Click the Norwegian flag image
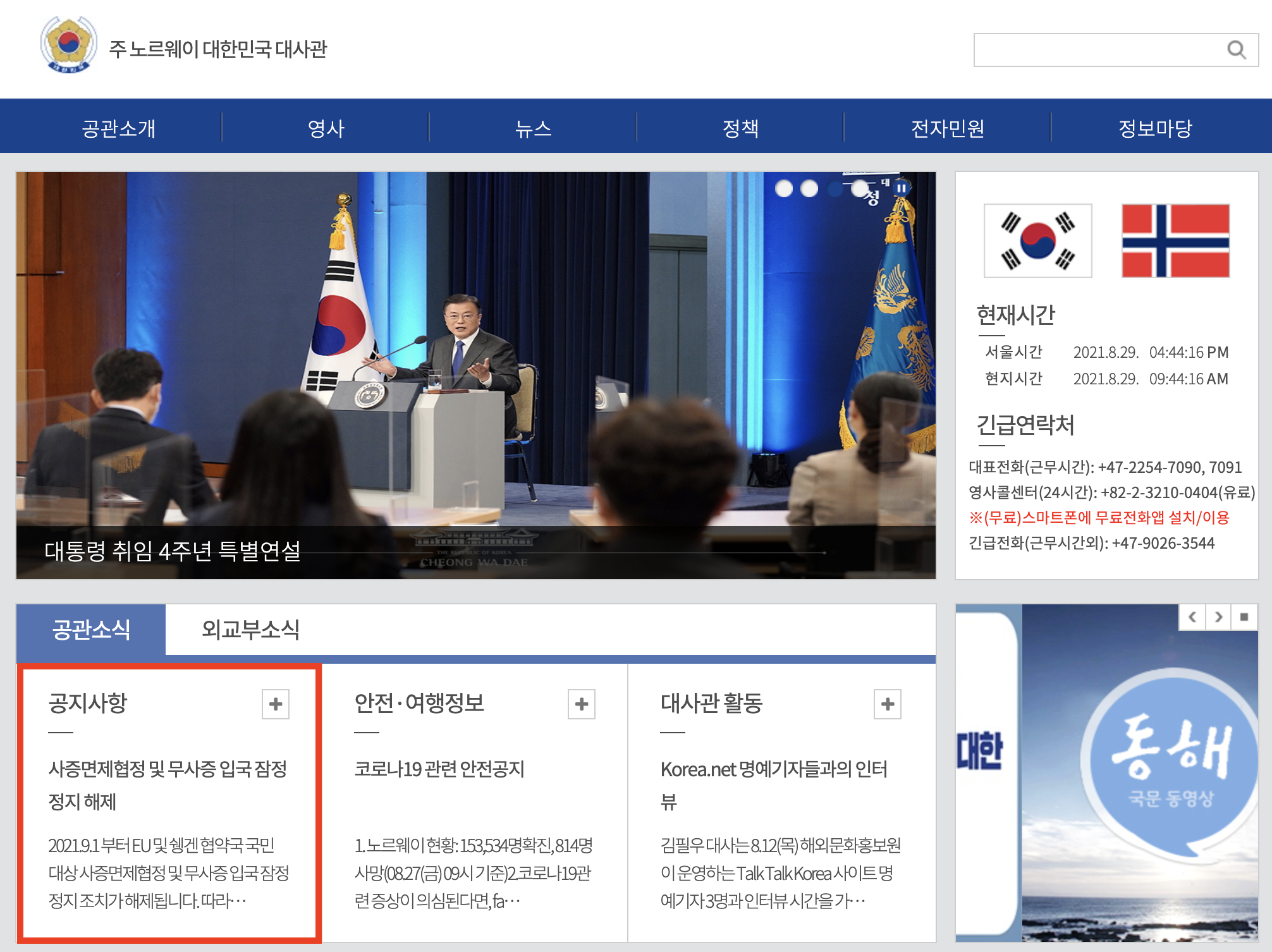This screenshot has height=952, width=1272. (x=1175, y=240)
